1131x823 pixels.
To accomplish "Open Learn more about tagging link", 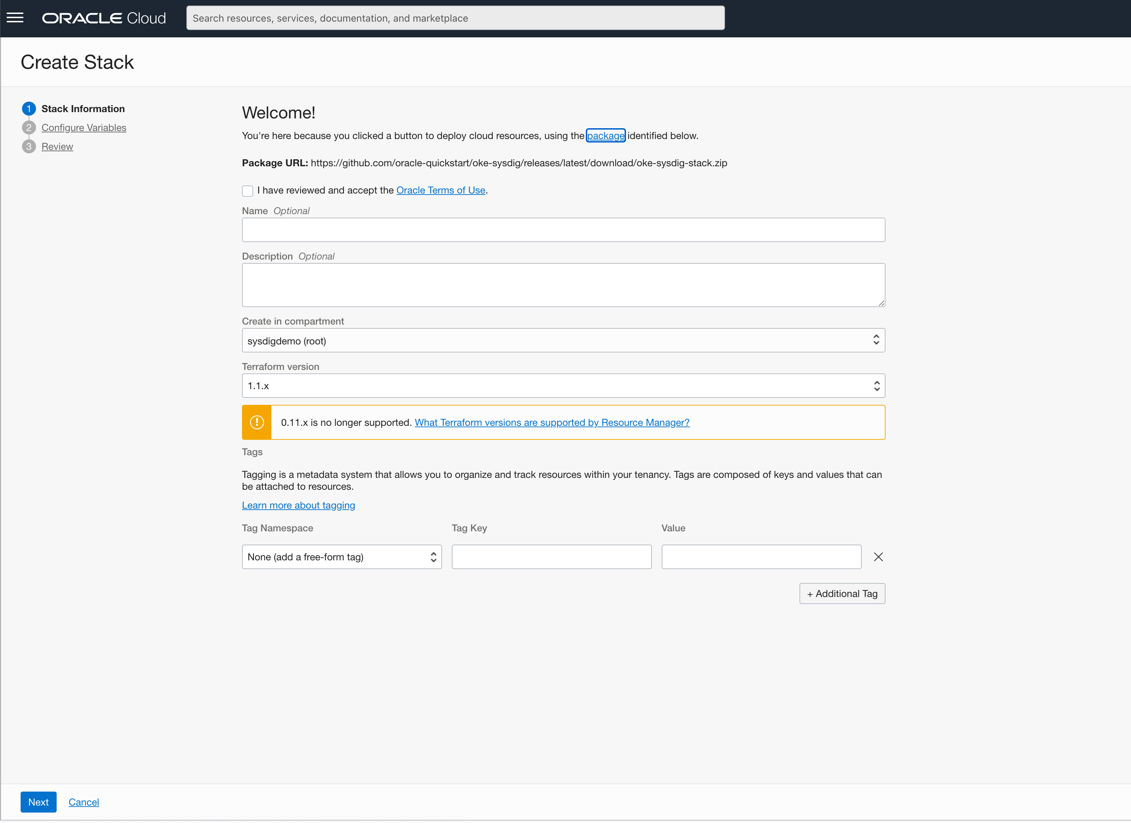I will coord(299,506).
